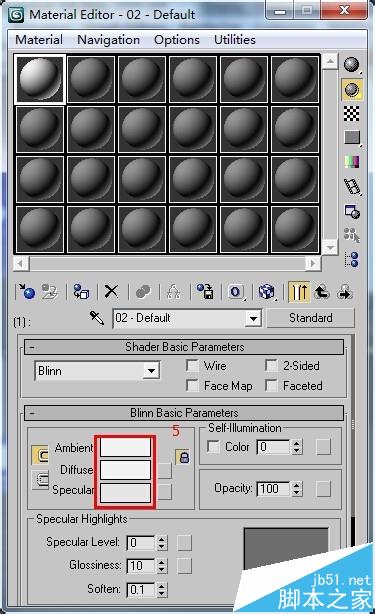Toggle the checkered Background icon

(352, 114)
